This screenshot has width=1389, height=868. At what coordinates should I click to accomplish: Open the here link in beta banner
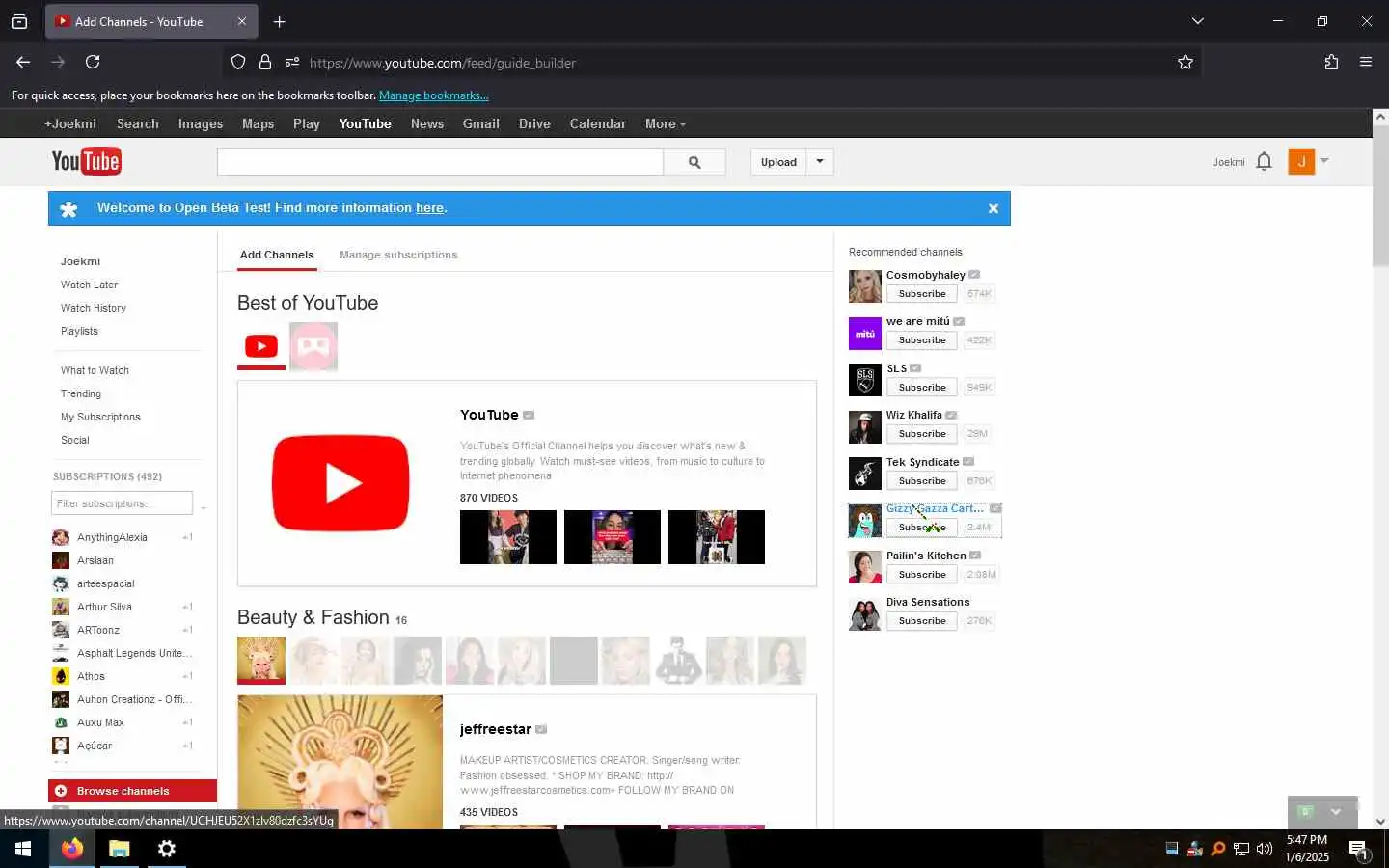(429, 208)
